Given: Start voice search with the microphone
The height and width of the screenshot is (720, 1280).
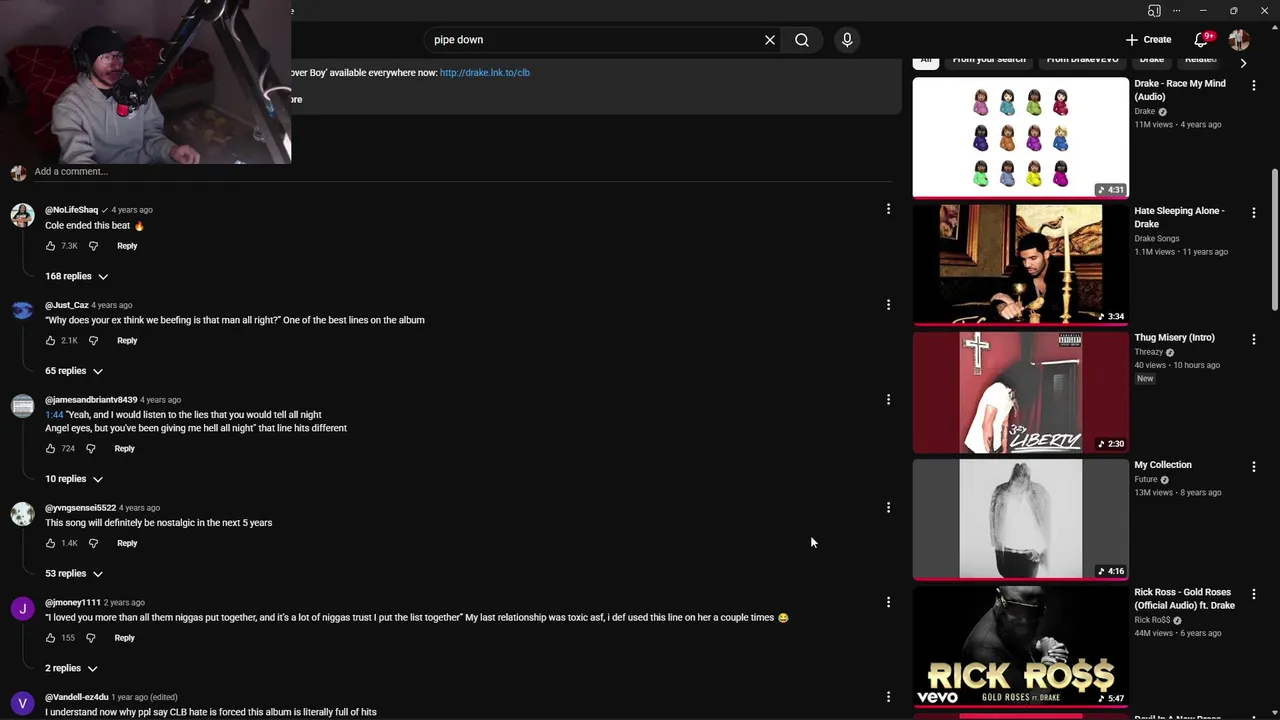Looking at the screenshot, I should coord(847,40).
